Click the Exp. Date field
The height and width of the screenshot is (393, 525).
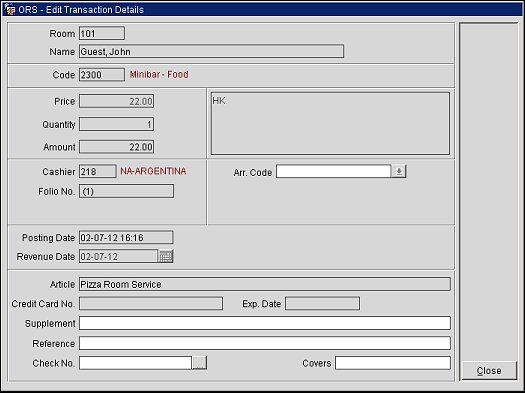point(322,304)
